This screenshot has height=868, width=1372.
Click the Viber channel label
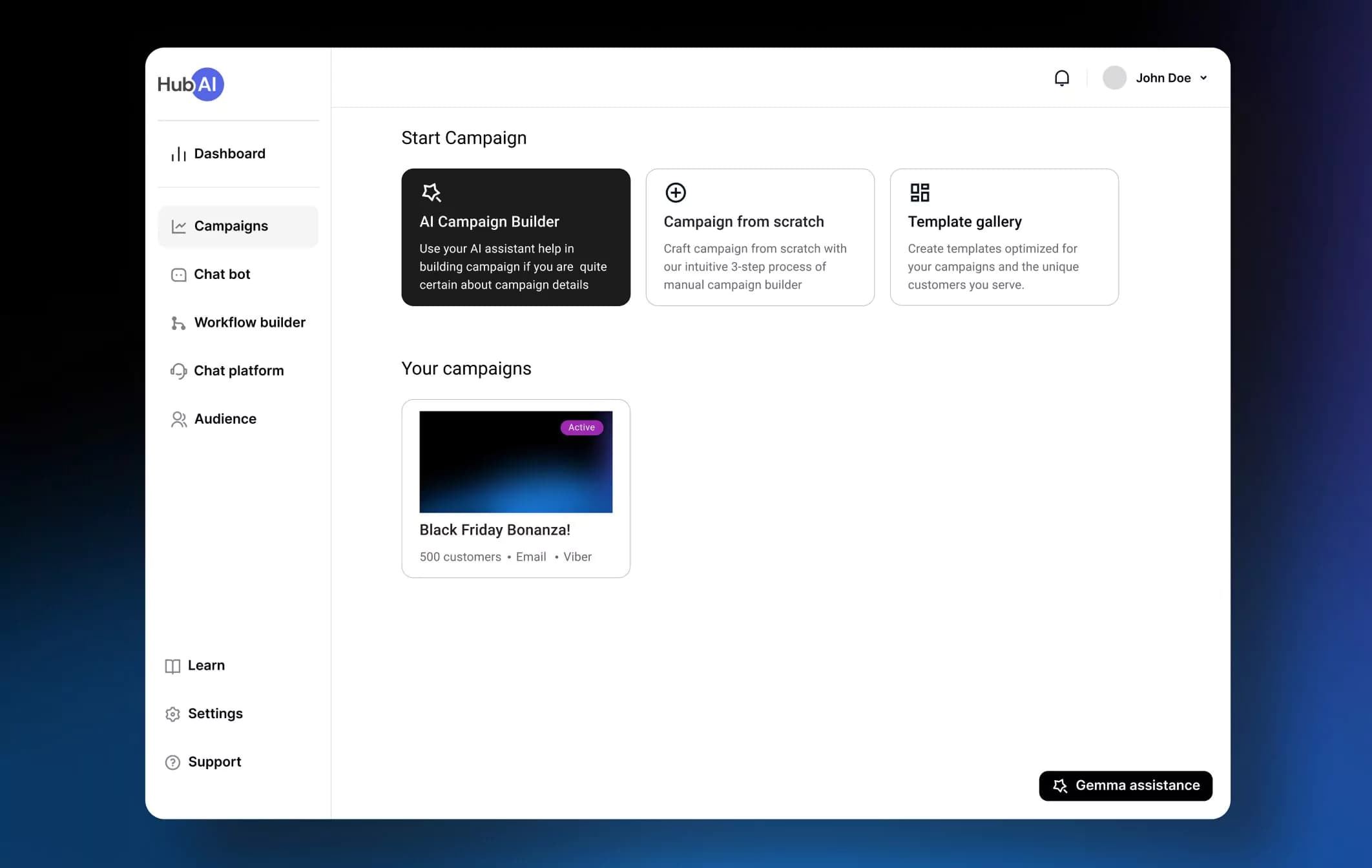[577, 557]
